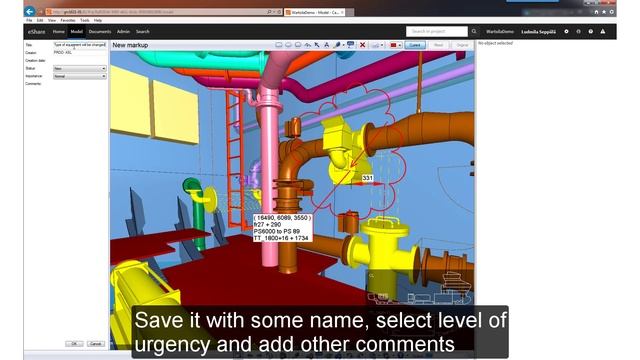Open the help question mark icon
Image resolution: width=640 pixels, height=360 pixels.
tap(591, 31)
